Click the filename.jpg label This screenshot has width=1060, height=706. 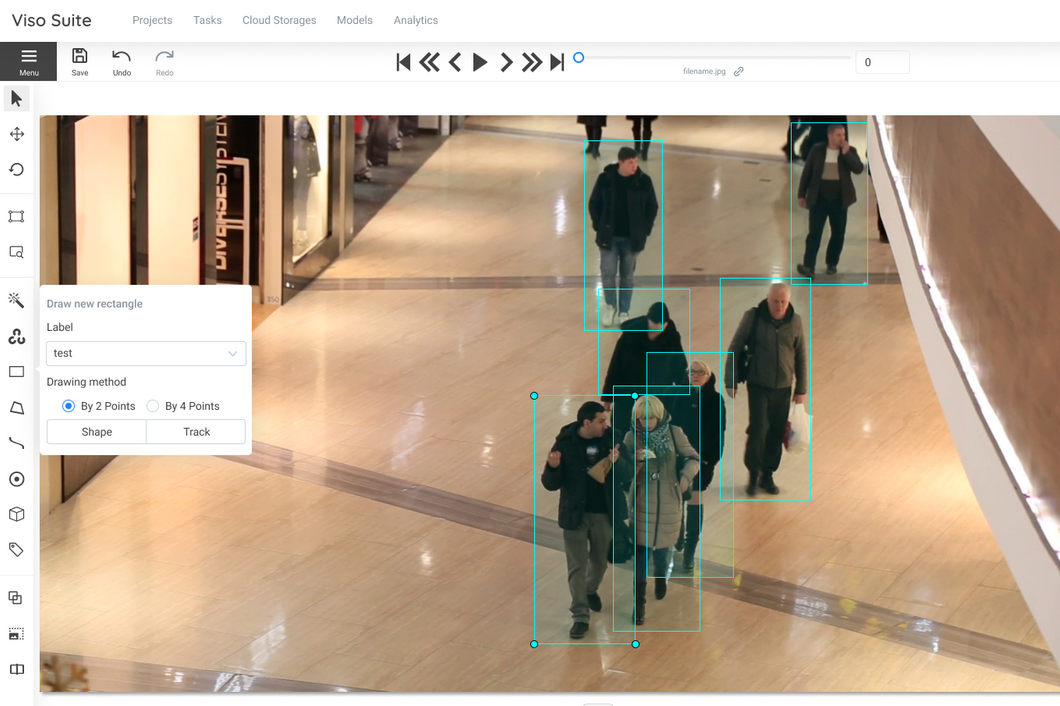pos(704,71)
